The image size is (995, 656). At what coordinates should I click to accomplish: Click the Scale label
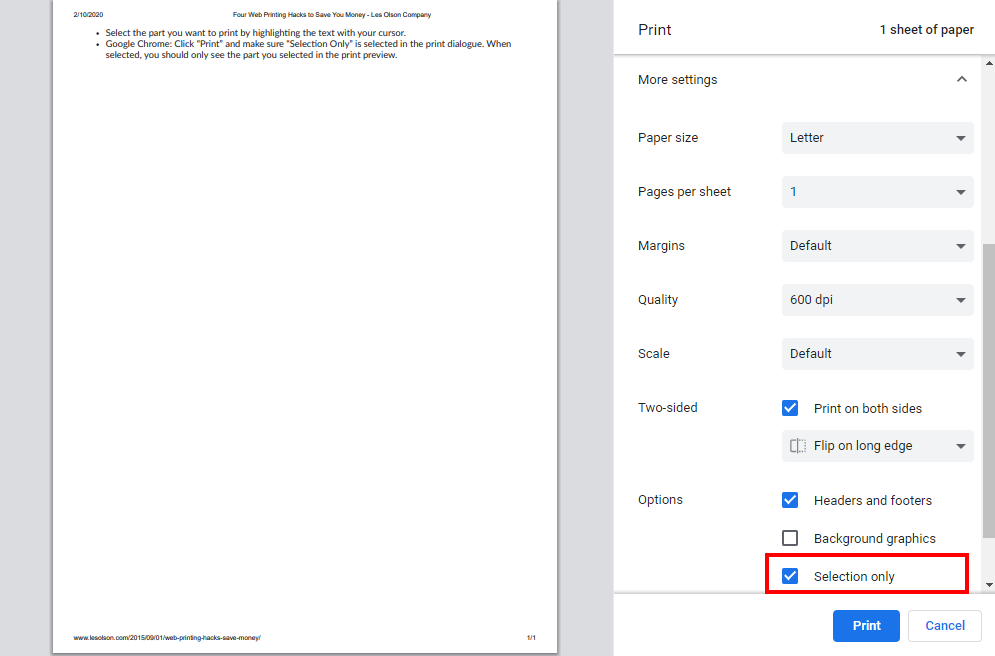pos(654,353)
